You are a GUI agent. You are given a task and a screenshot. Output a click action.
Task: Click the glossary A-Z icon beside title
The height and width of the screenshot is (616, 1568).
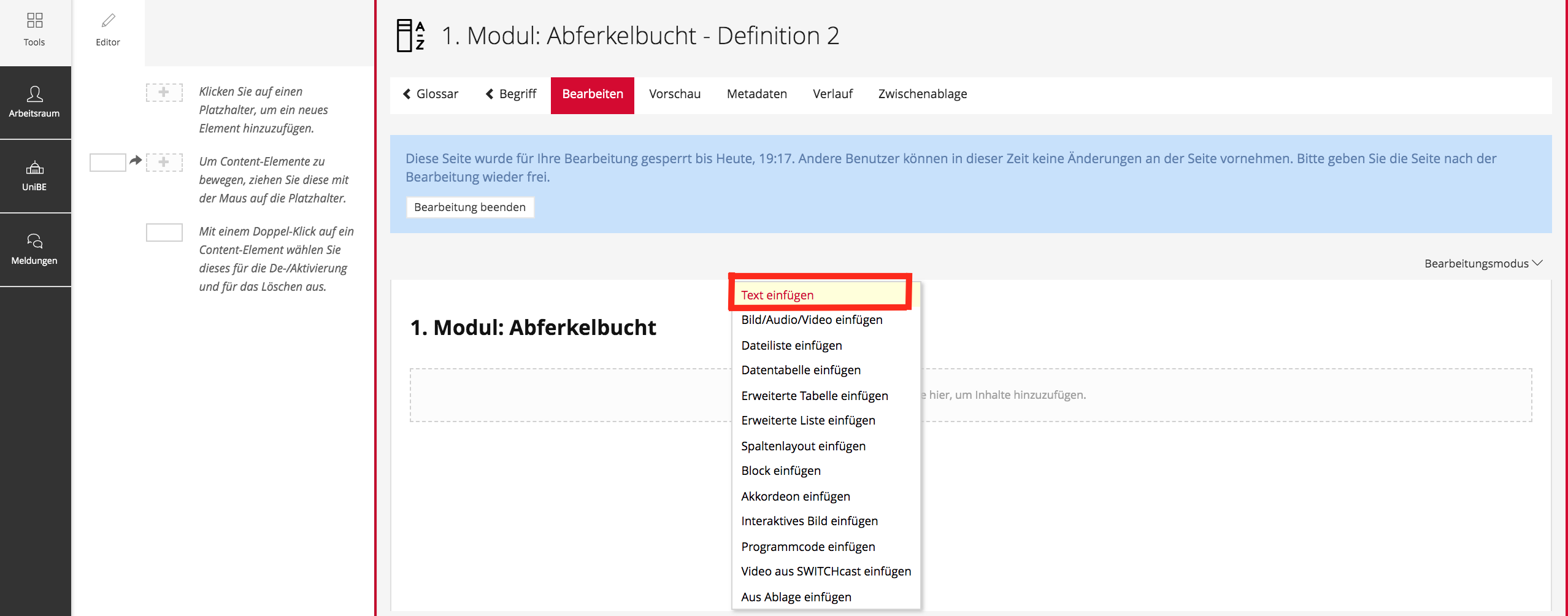click(x=410, y=36)
